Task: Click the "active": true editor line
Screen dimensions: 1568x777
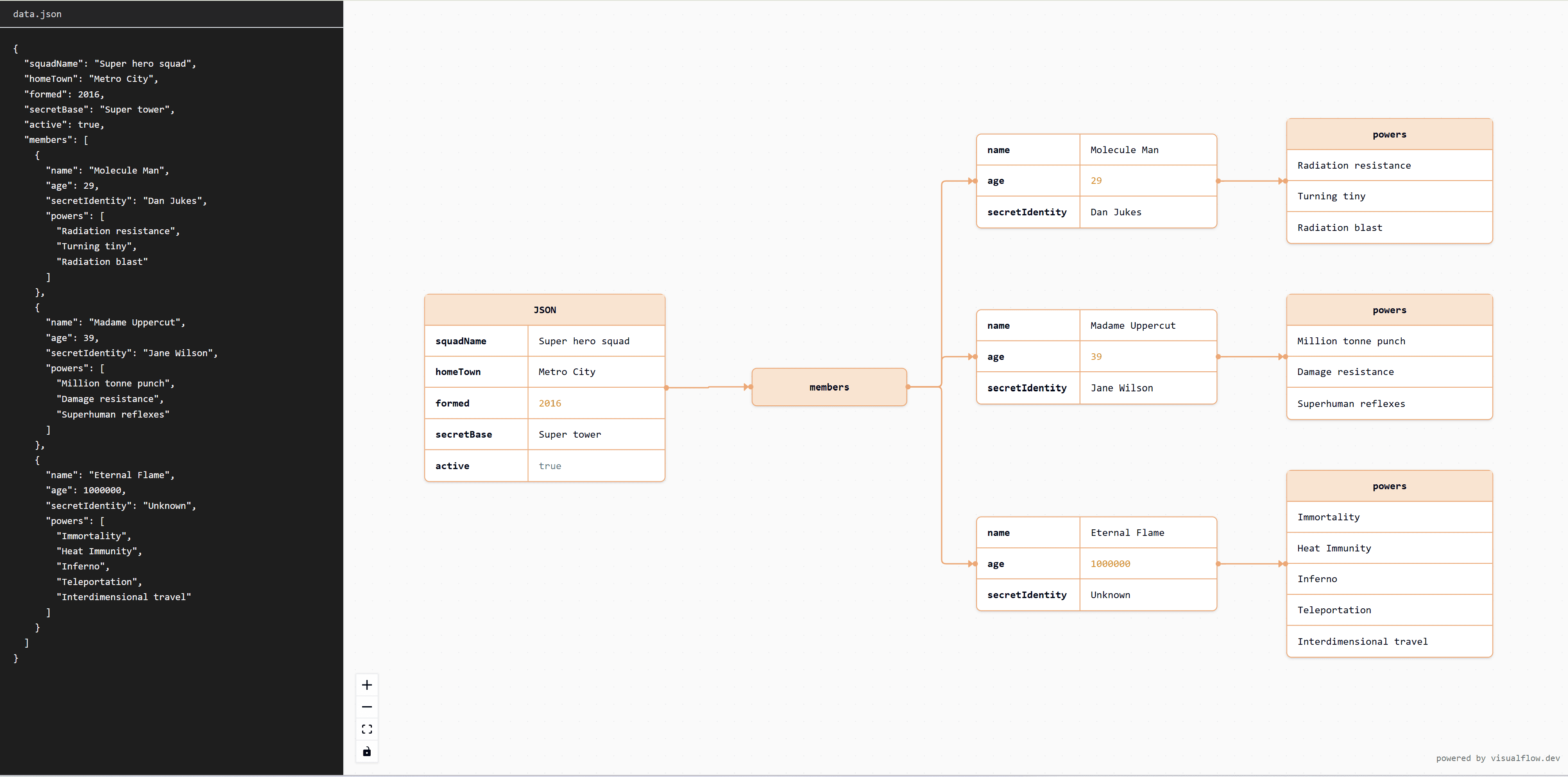Action: (64, 124)
